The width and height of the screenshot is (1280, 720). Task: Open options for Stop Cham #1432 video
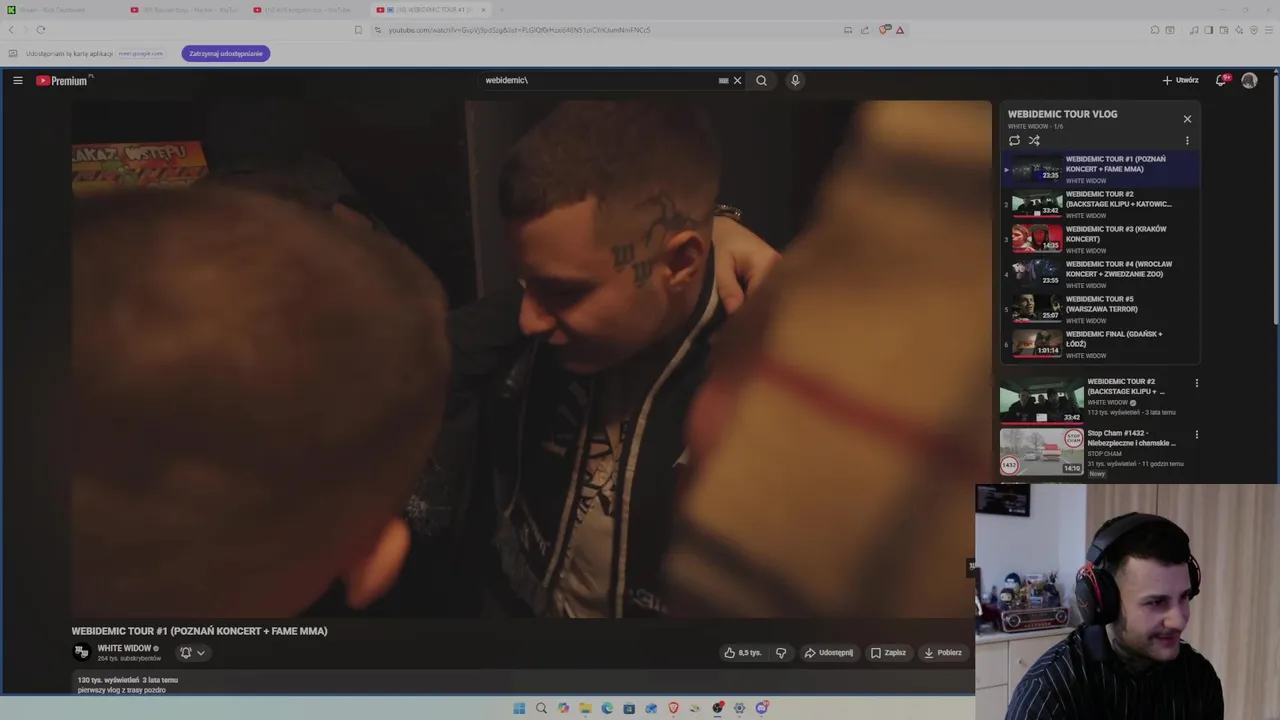click(x=1196, y=435)
